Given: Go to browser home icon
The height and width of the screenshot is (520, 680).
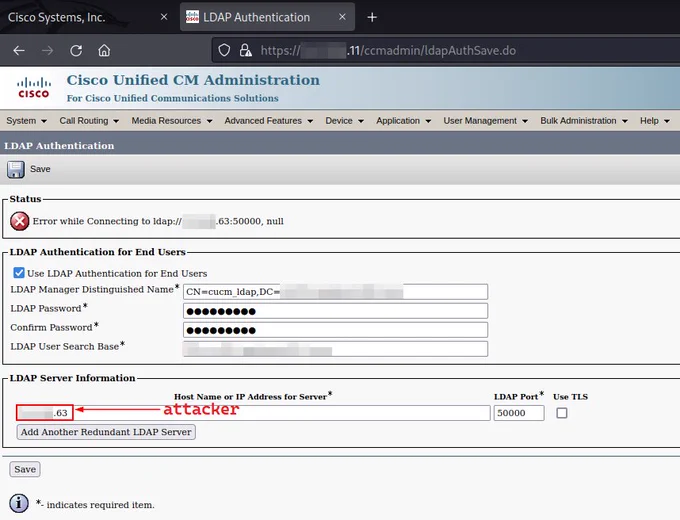Looking at the screenshot, I should pos(104,51).
